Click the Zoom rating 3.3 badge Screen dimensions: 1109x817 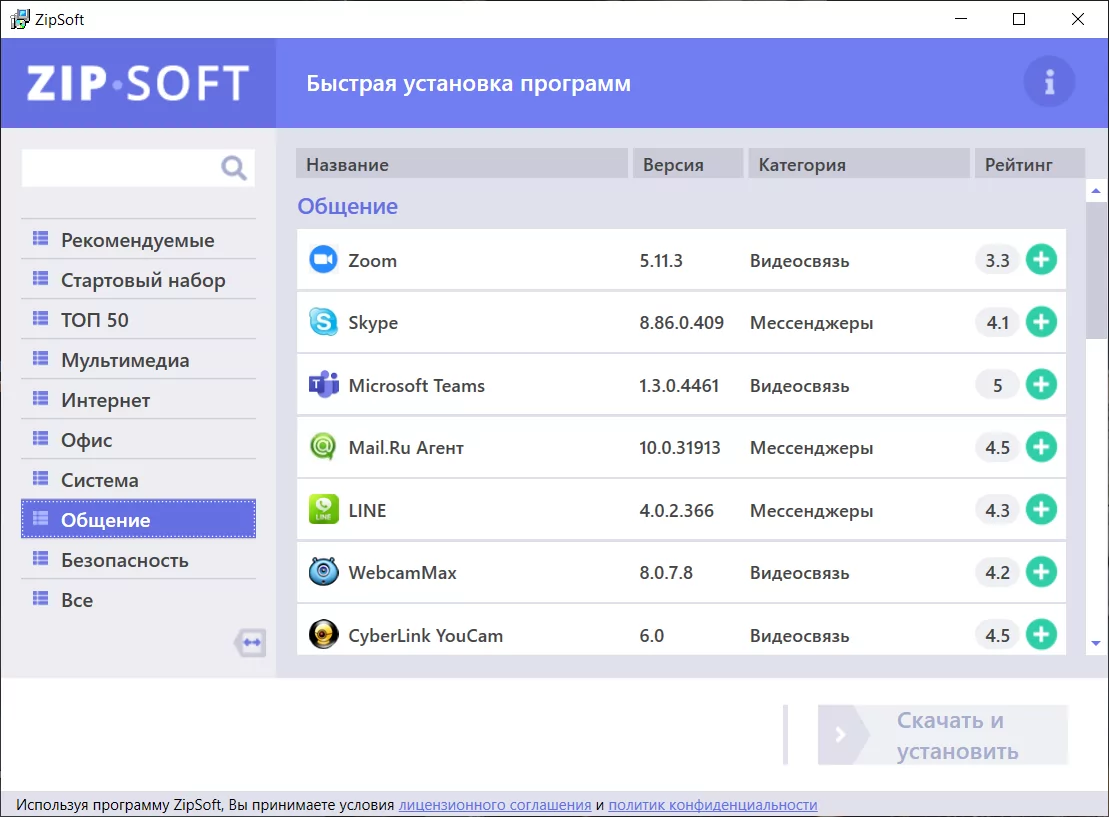coord(997,260)
